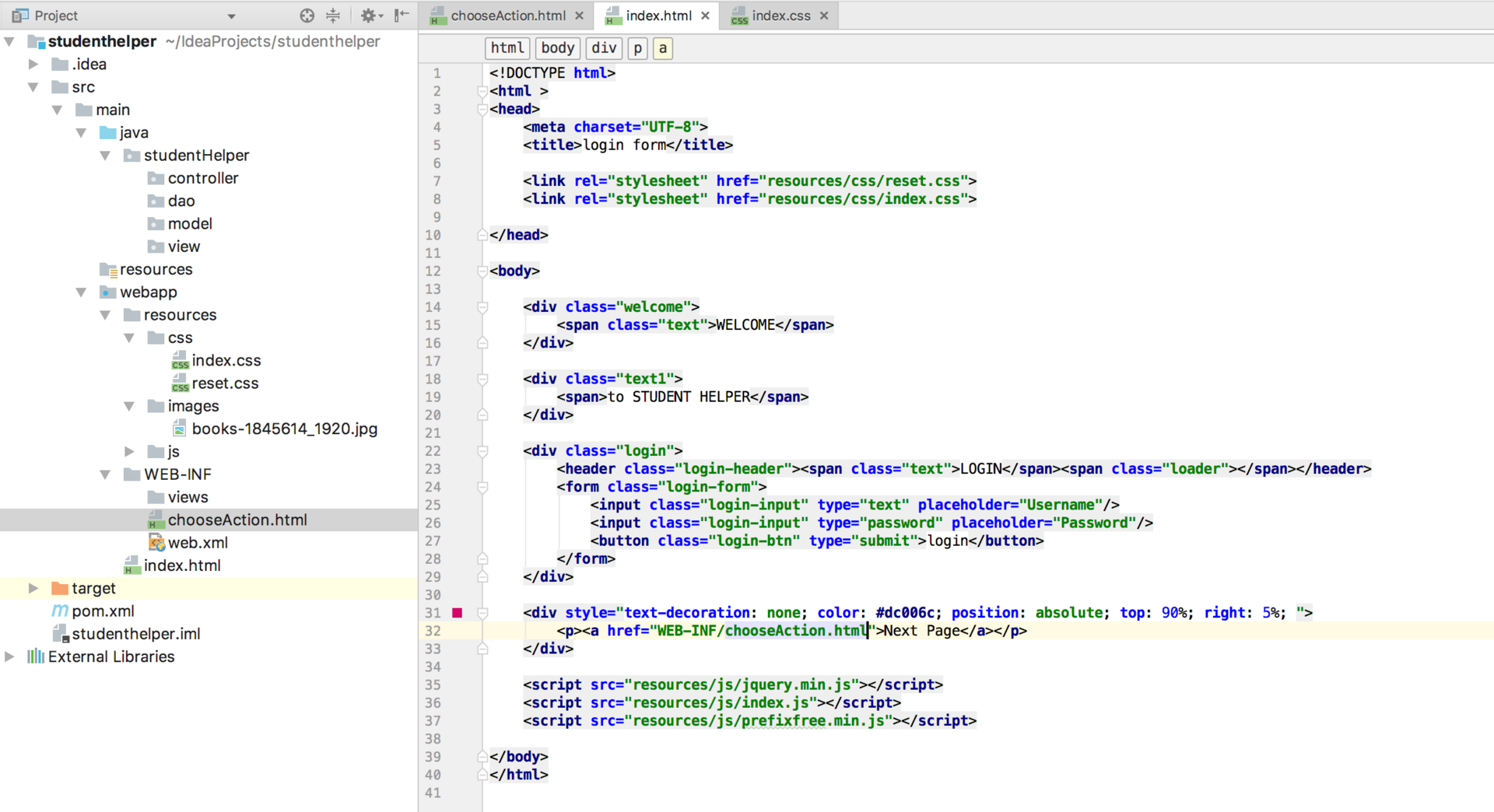This screenshot has height=812, width=1494.
Task: Select the model package
Action: click(x=190, y=224)
